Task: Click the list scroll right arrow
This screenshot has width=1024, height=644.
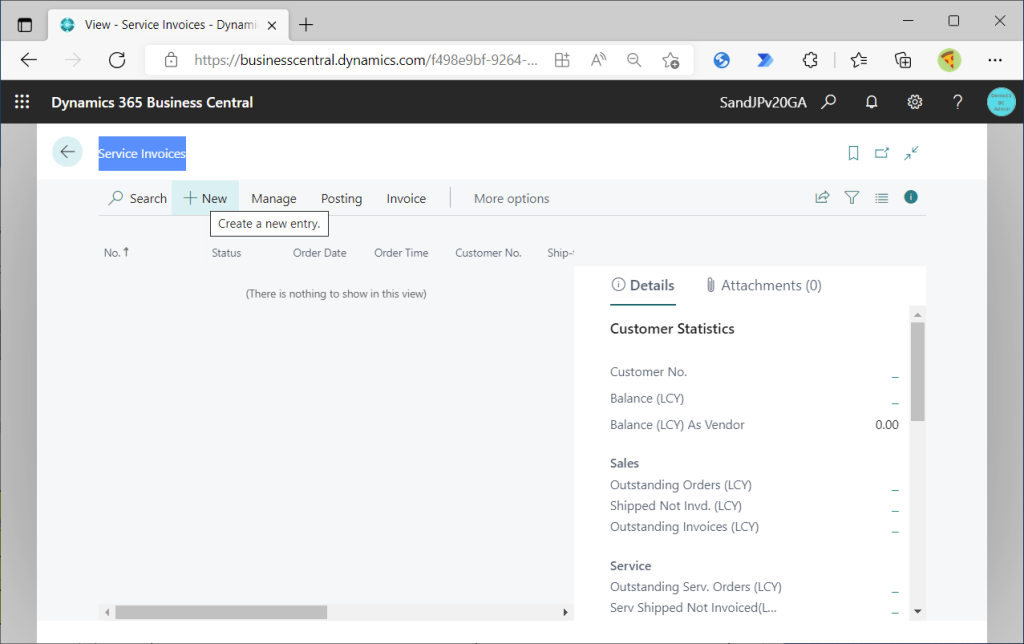Action: coord(565,612)
